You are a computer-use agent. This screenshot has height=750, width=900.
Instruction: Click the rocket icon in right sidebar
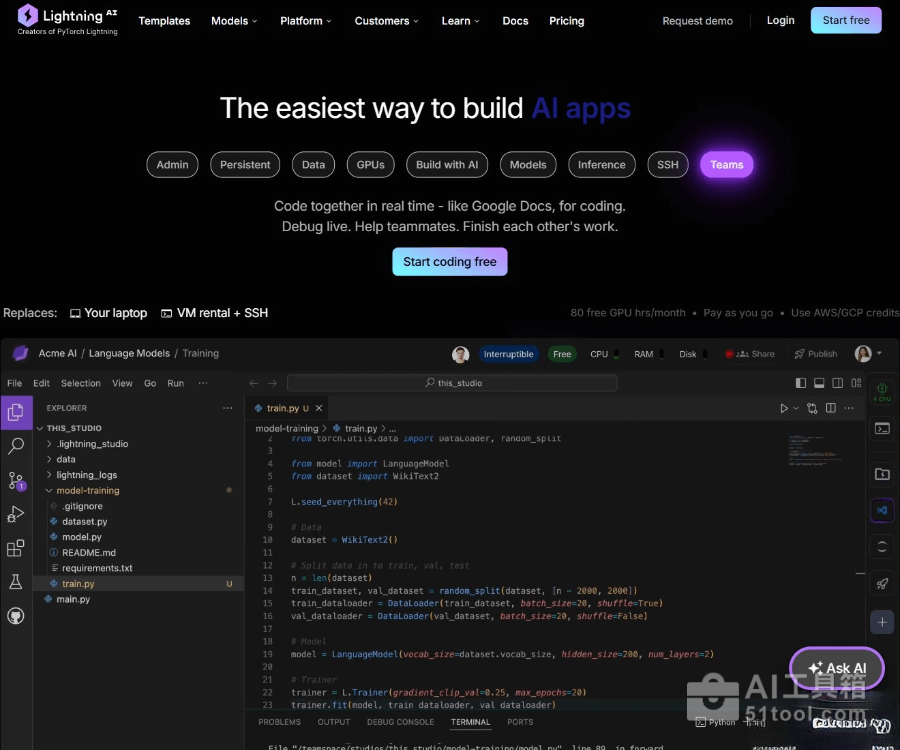point(882,584)
